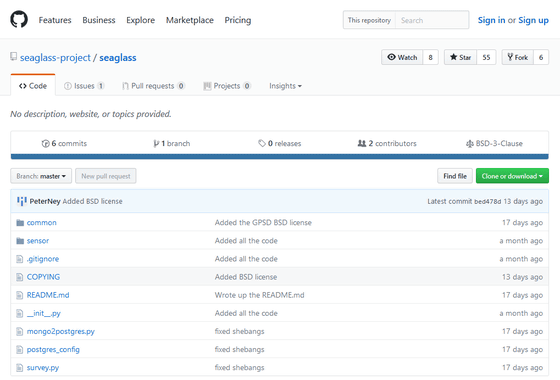Click the PeterNey author name

click(x=45, y=201)
